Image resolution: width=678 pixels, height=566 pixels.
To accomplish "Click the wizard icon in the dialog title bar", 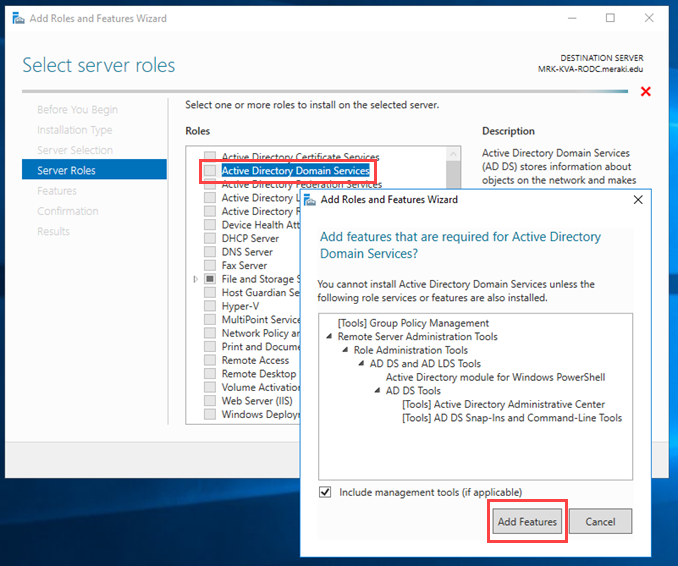I will 310,200.
